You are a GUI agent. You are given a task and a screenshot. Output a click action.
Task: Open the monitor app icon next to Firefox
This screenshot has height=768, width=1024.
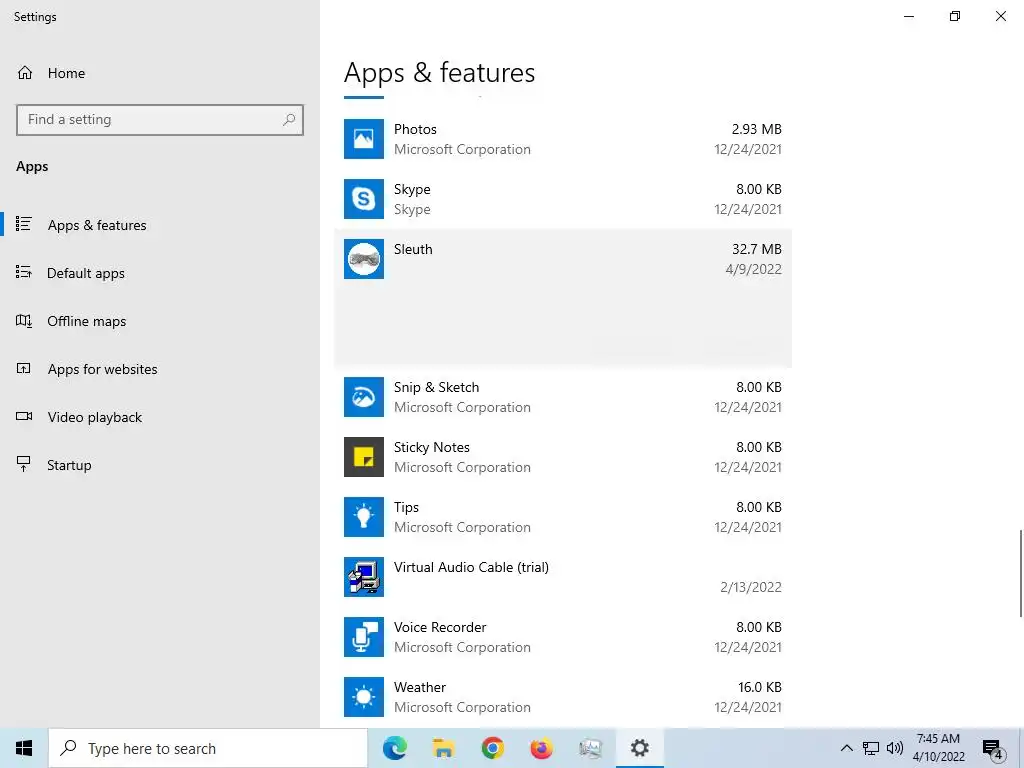(x=590, y=748)
